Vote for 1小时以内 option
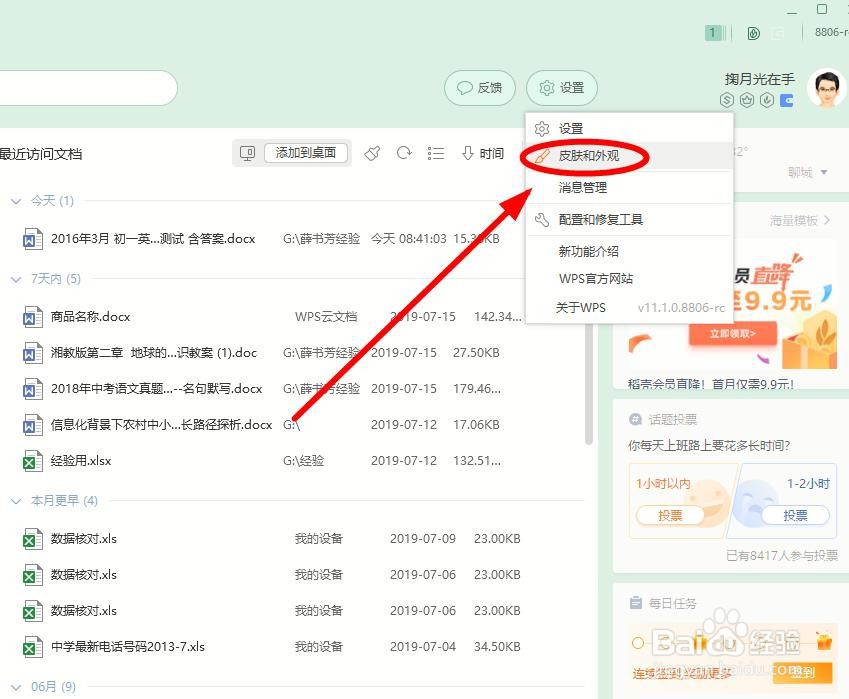Image resolution: width=849 pixels, height=699 pixels. [x=670, y=515]
